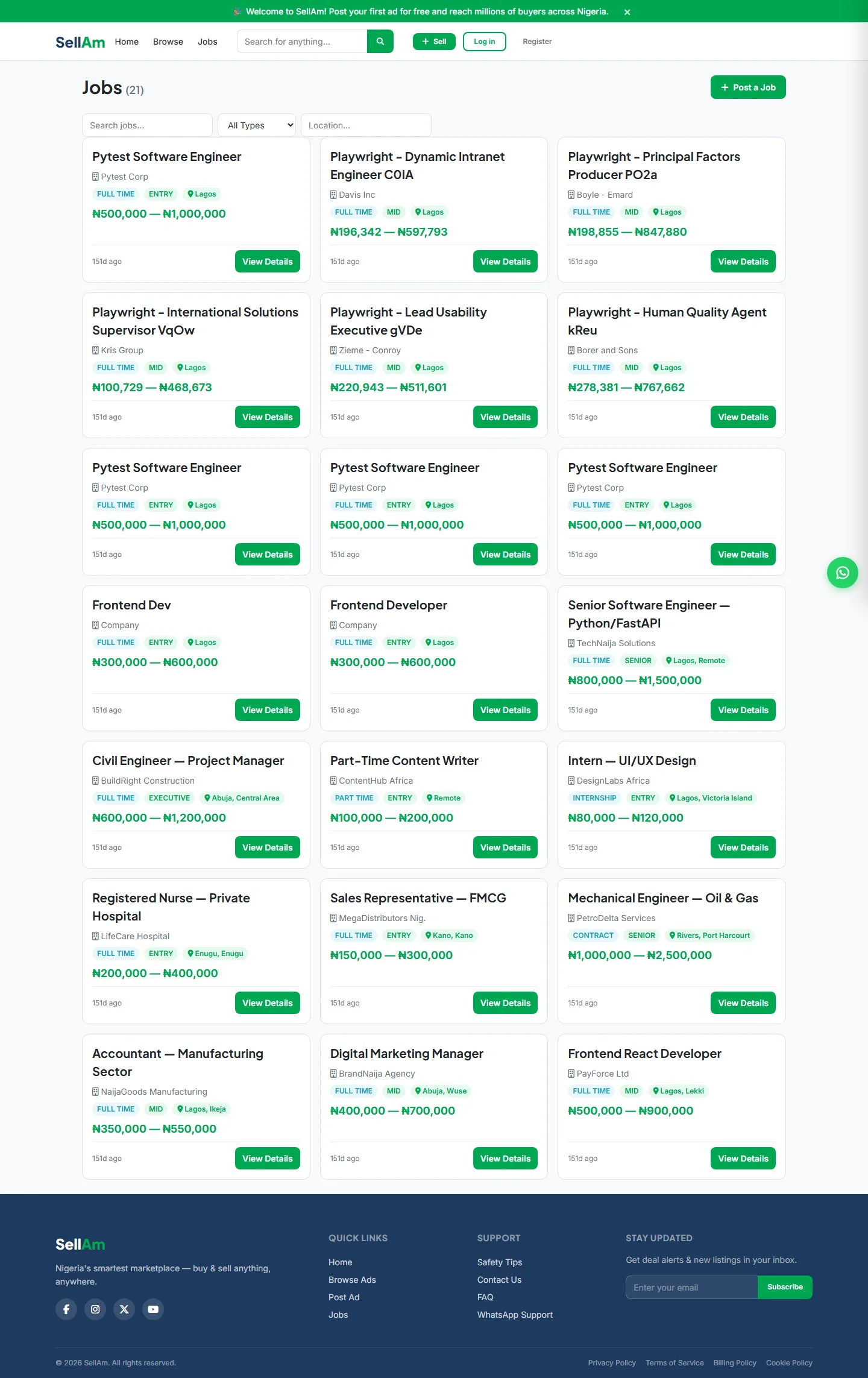The image size is (868, 1378).
Task: Click the green search magnifier button
Action: point(380,42)
